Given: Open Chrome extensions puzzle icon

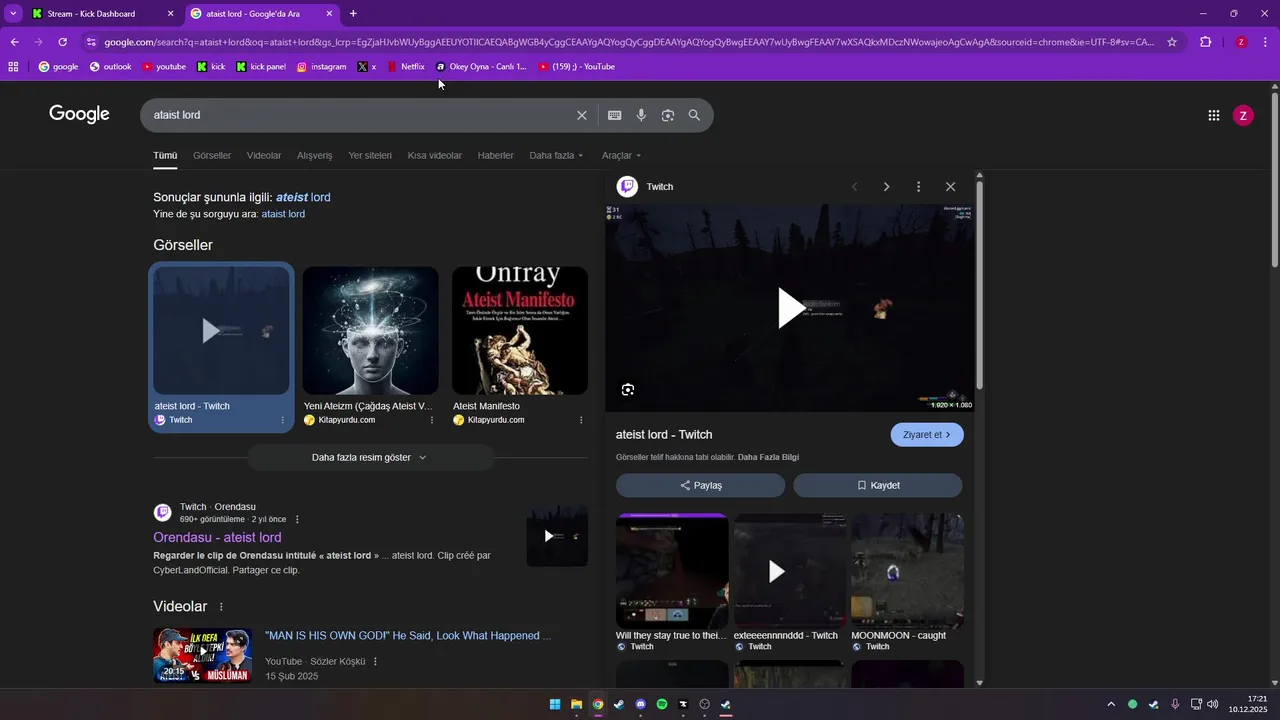Looking at the screenshot, I should click(1205, 42).
